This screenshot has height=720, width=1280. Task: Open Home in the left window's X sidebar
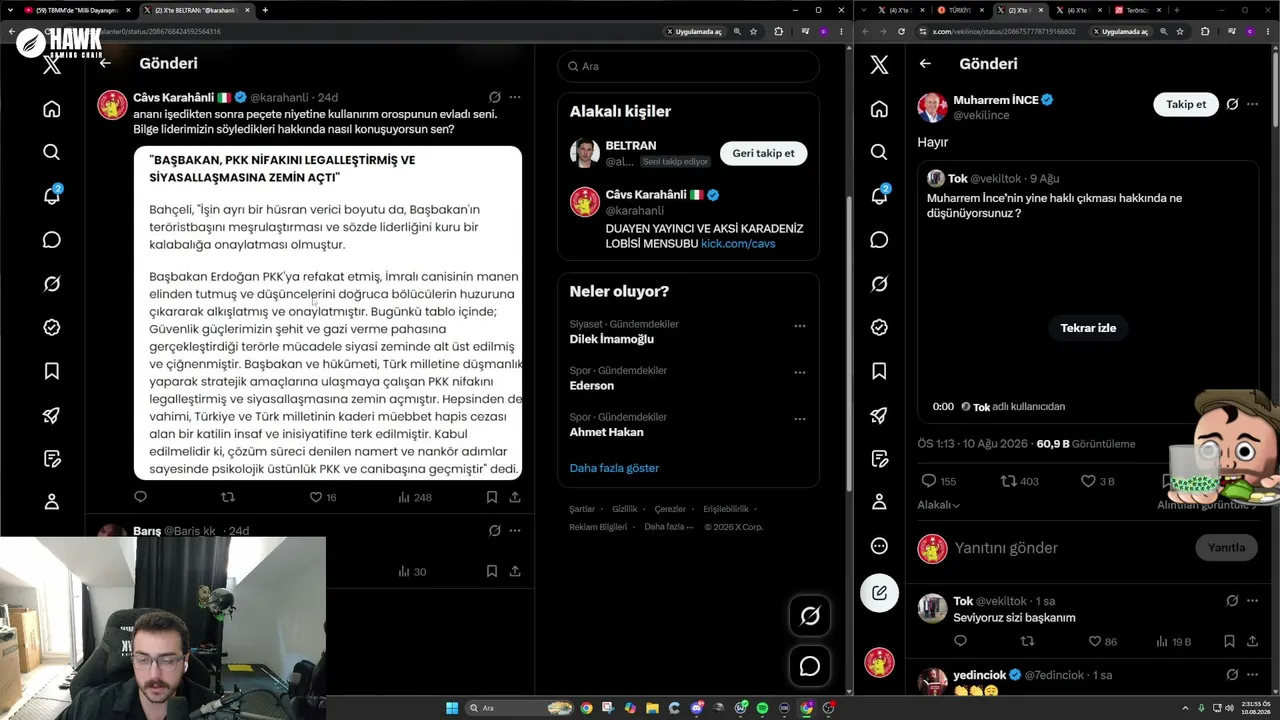(52, 108)
